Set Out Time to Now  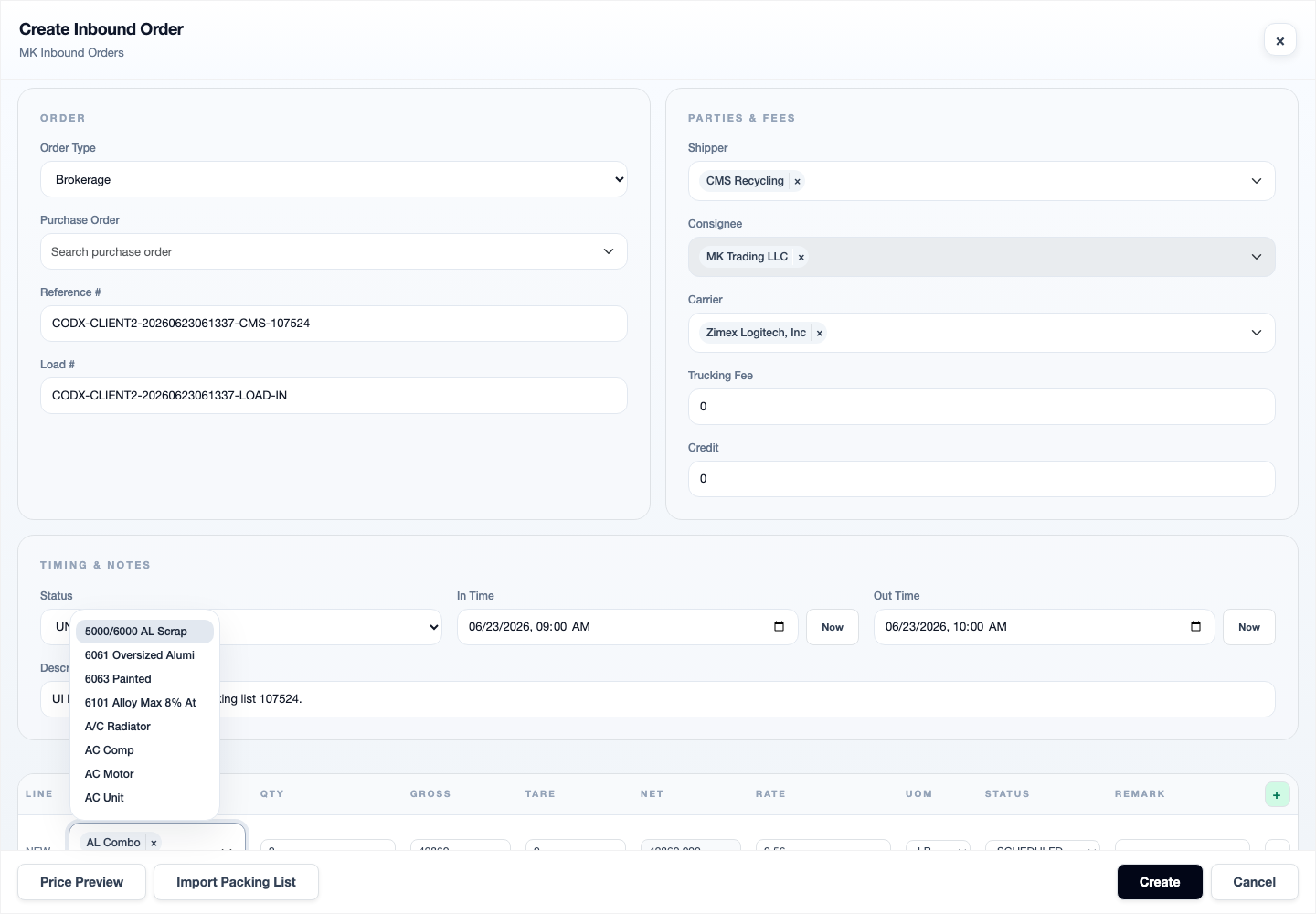[1249, 627]
